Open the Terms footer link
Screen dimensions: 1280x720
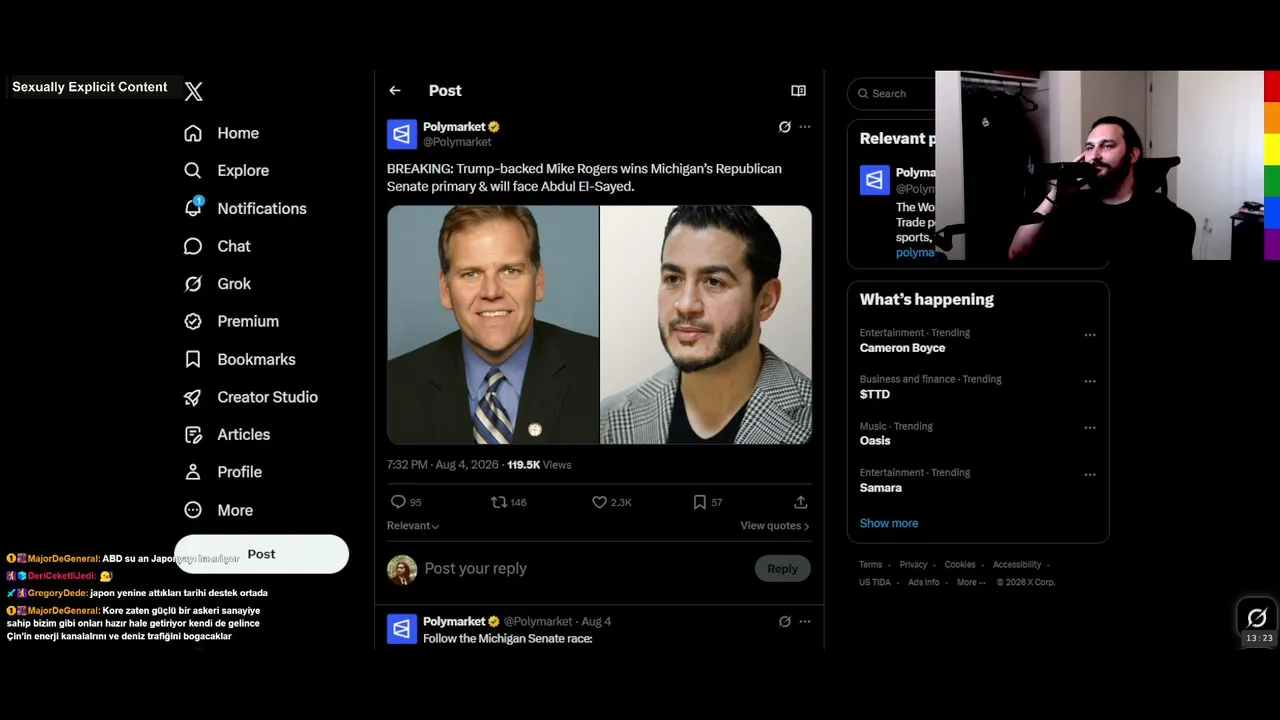point(871,565)
